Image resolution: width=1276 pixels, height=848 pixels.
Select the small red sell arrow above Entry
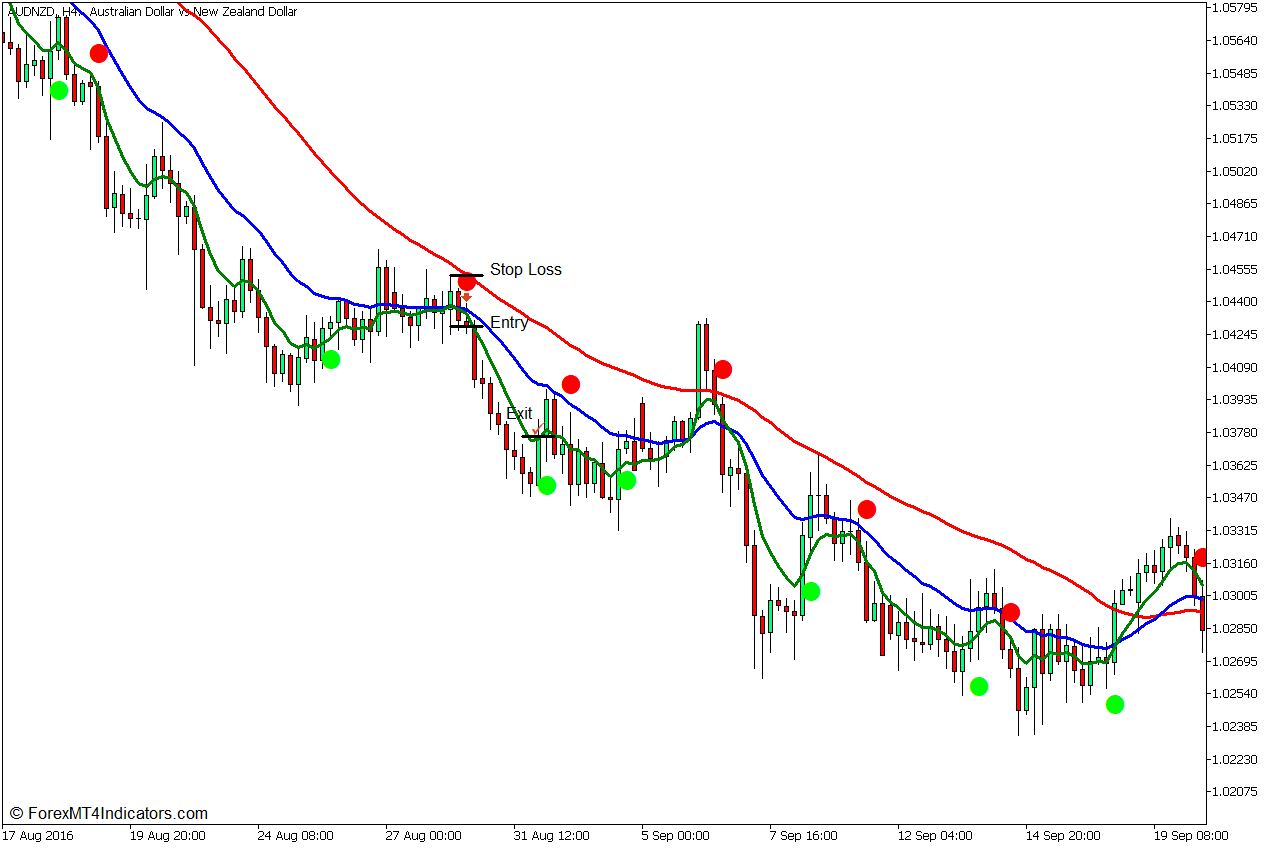coord(466,297)
